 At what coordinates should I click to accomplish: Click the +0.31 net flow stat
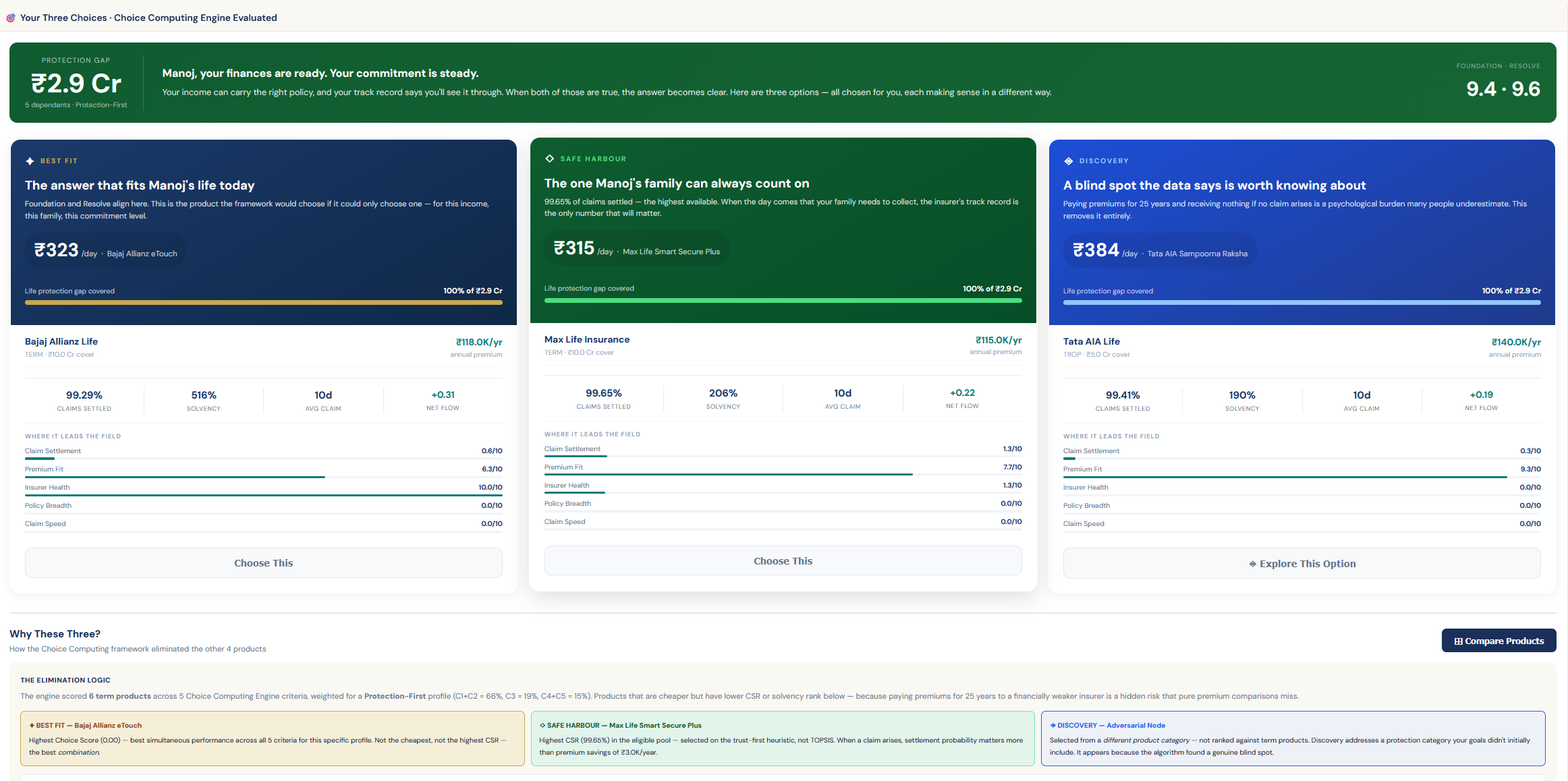click(443, 401)
